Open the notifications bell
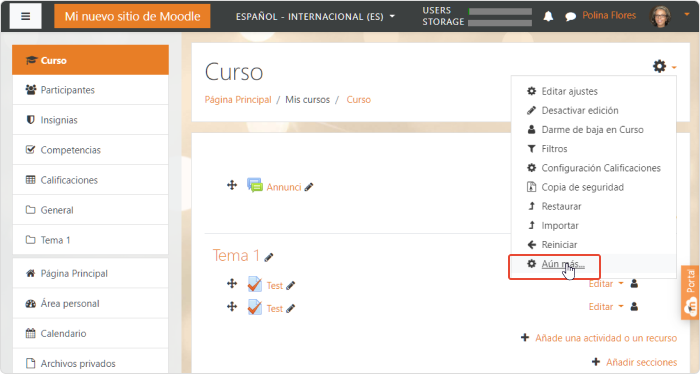 548,17
